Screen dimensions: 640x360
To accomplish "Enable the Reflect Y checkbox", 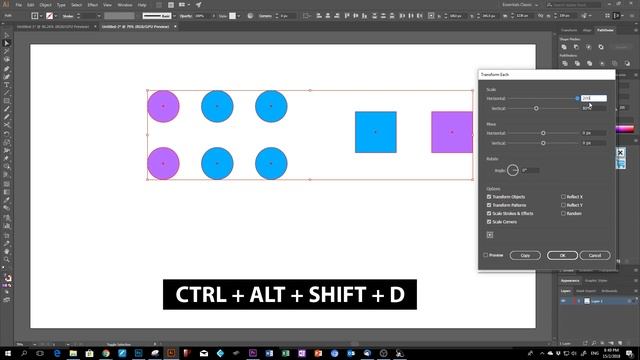I will pos(563,205).
